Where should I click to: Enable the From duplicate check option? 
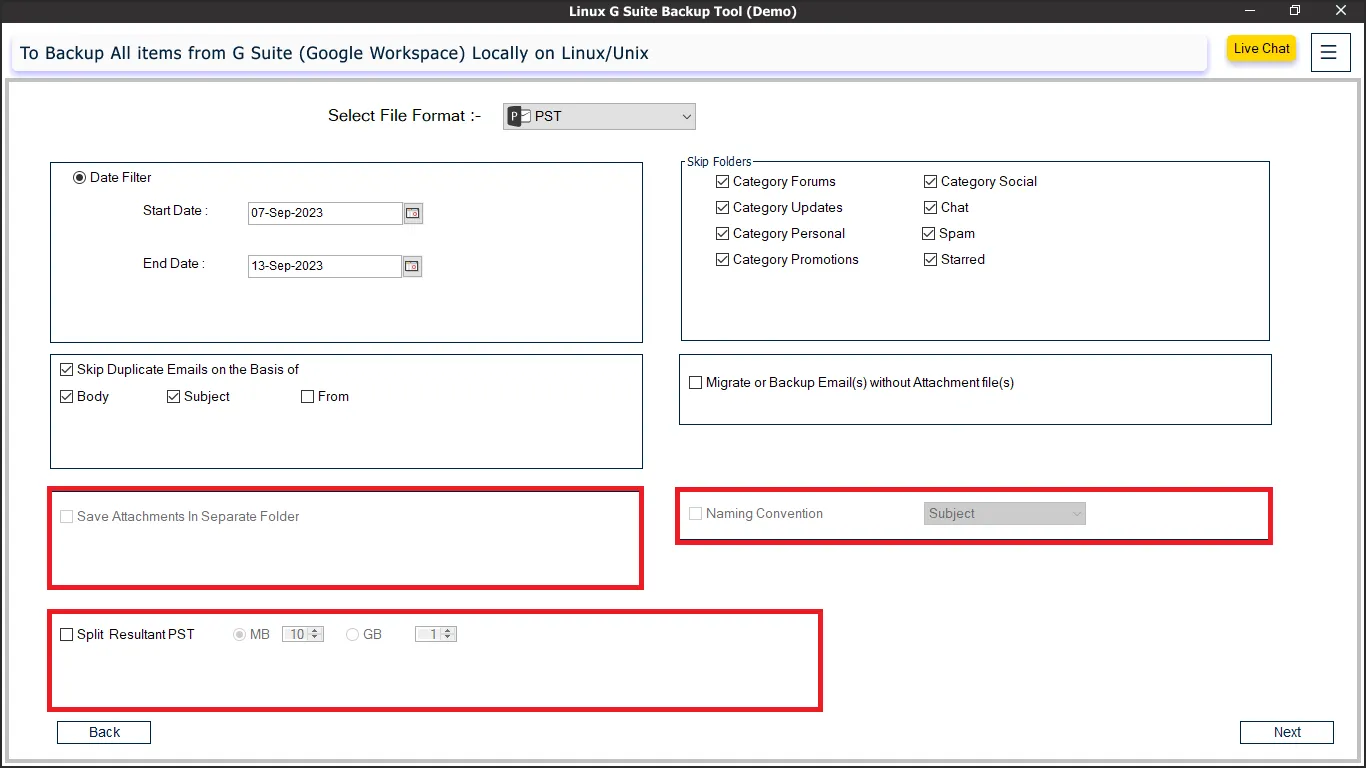click(308, 397)
